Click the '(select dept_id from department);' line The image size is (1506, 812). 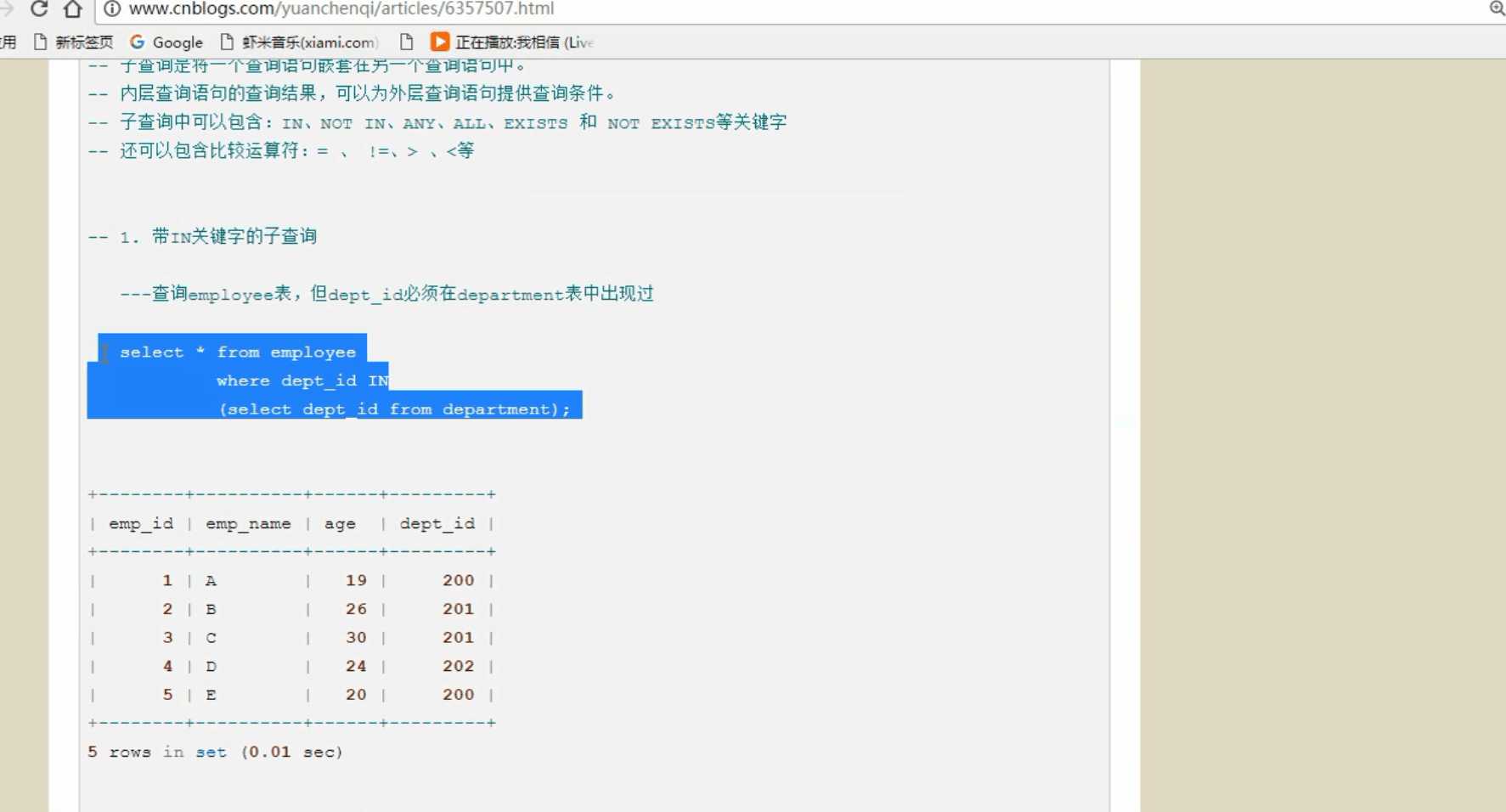pos(395,409)
